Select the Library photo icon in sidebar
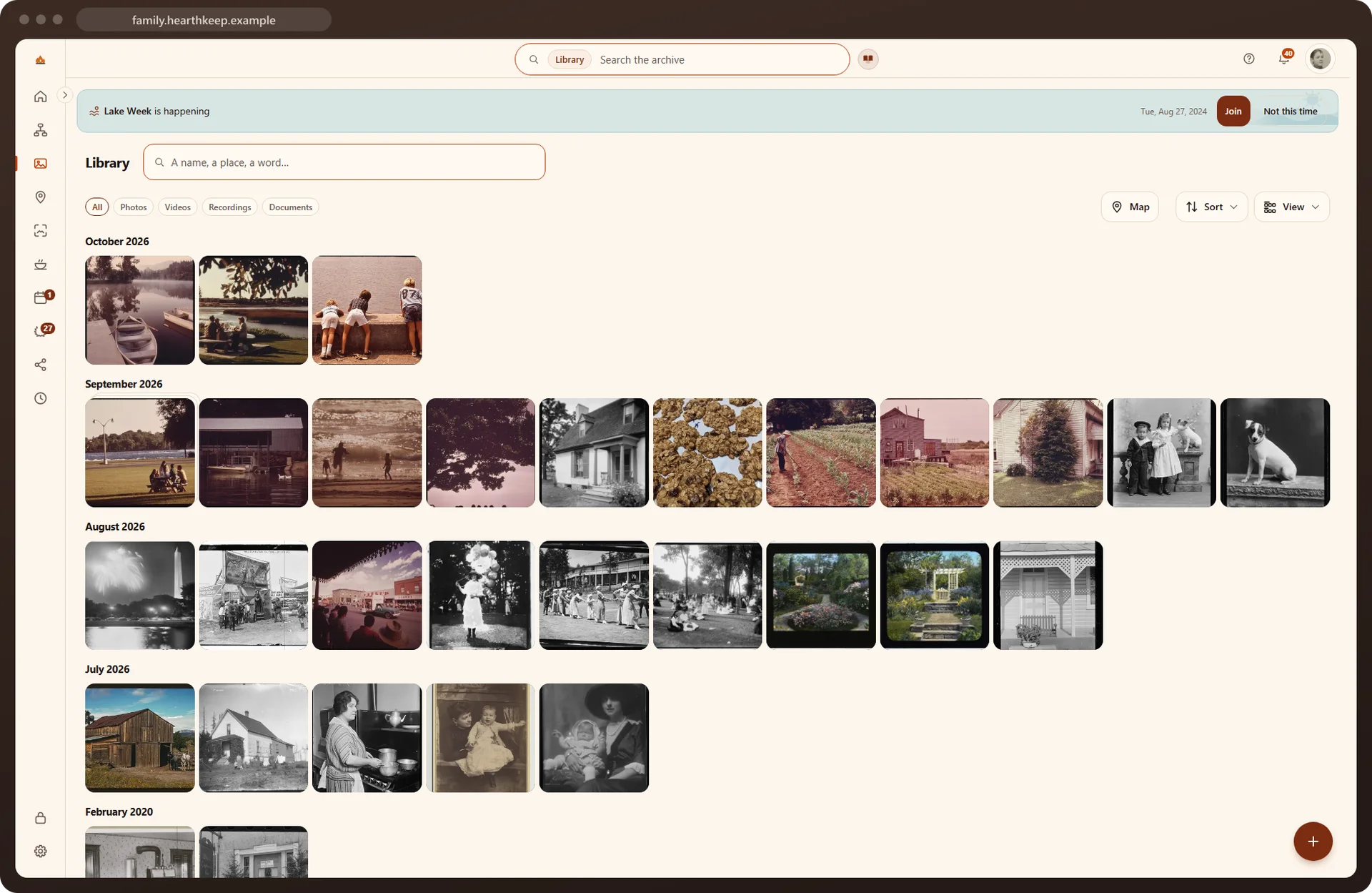This screenshot has width=1372, height=893. coord(41,164)
